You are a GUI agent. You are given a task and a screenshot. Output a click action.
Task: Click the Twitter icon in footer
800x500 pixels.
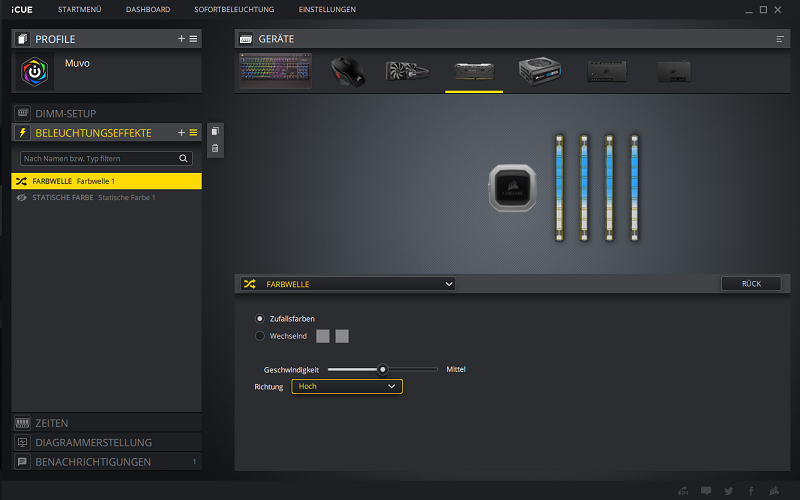729,491
